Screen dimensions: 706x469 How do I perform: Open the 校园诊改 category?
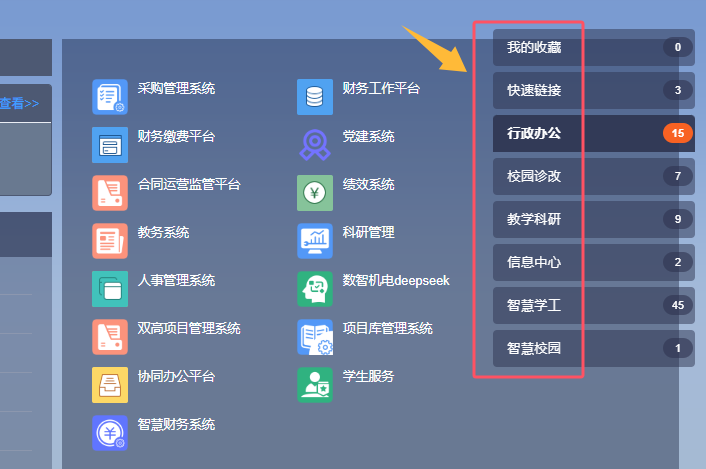pos(593,176)
